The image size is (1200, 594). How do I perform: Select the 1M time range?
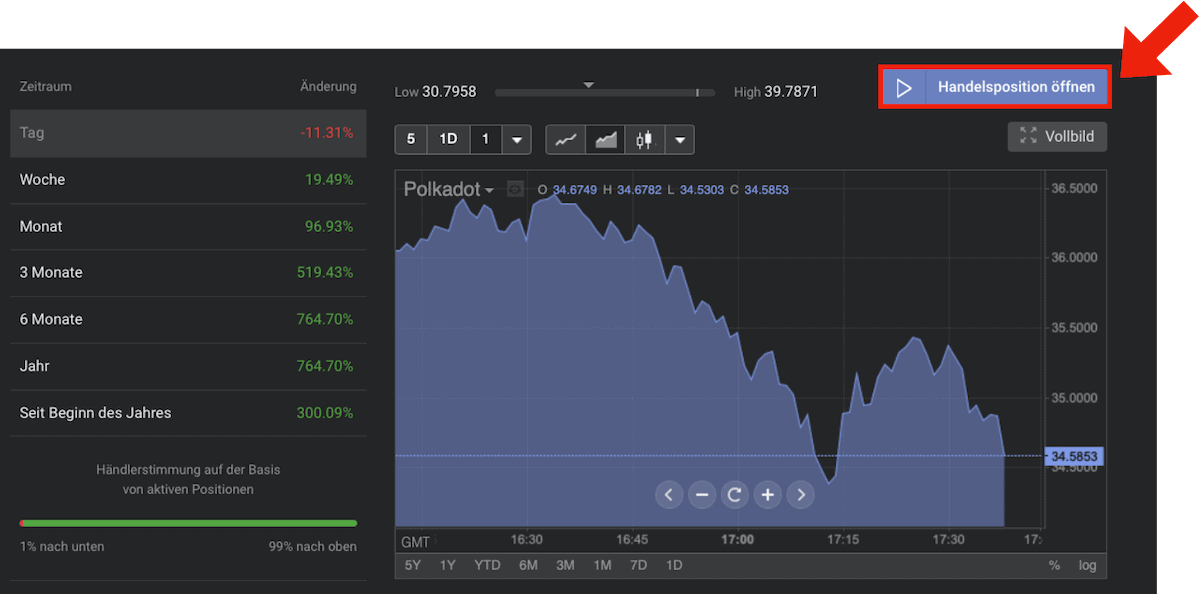pyautogui.click(x=602, y=565)
